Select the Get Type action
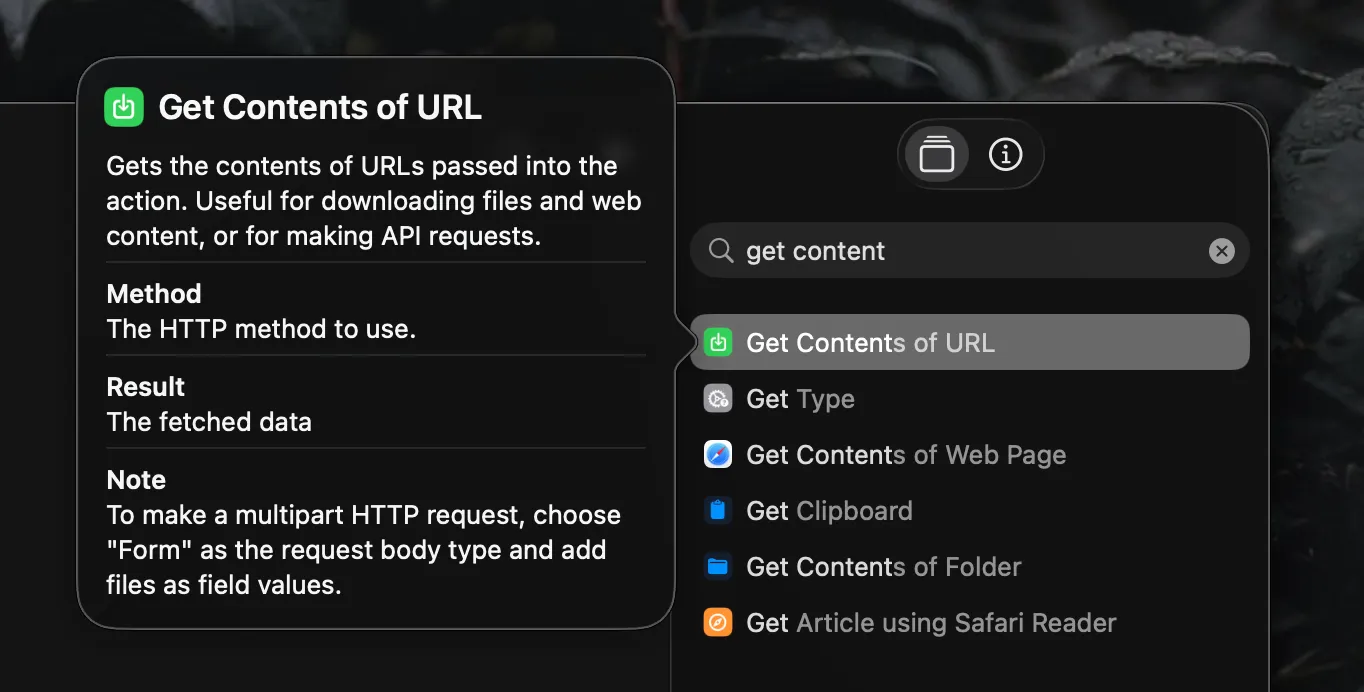This screenshot has width=1364, height=692. 969,399
